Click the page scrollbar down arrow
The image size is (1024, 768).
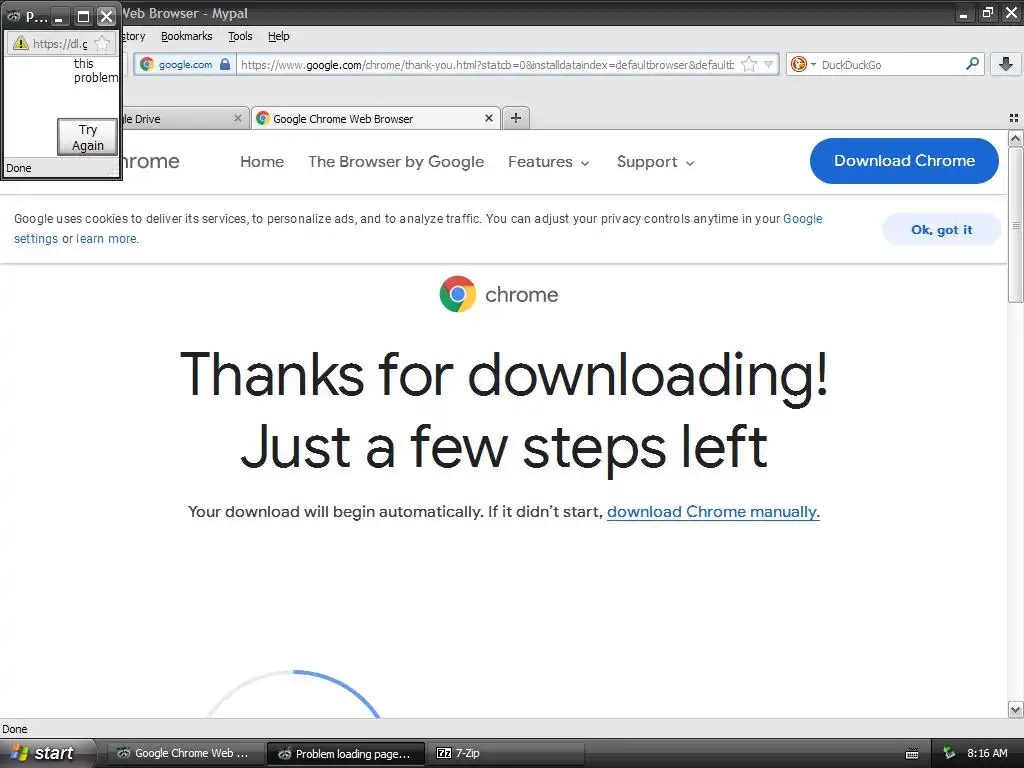point(1015,709)
